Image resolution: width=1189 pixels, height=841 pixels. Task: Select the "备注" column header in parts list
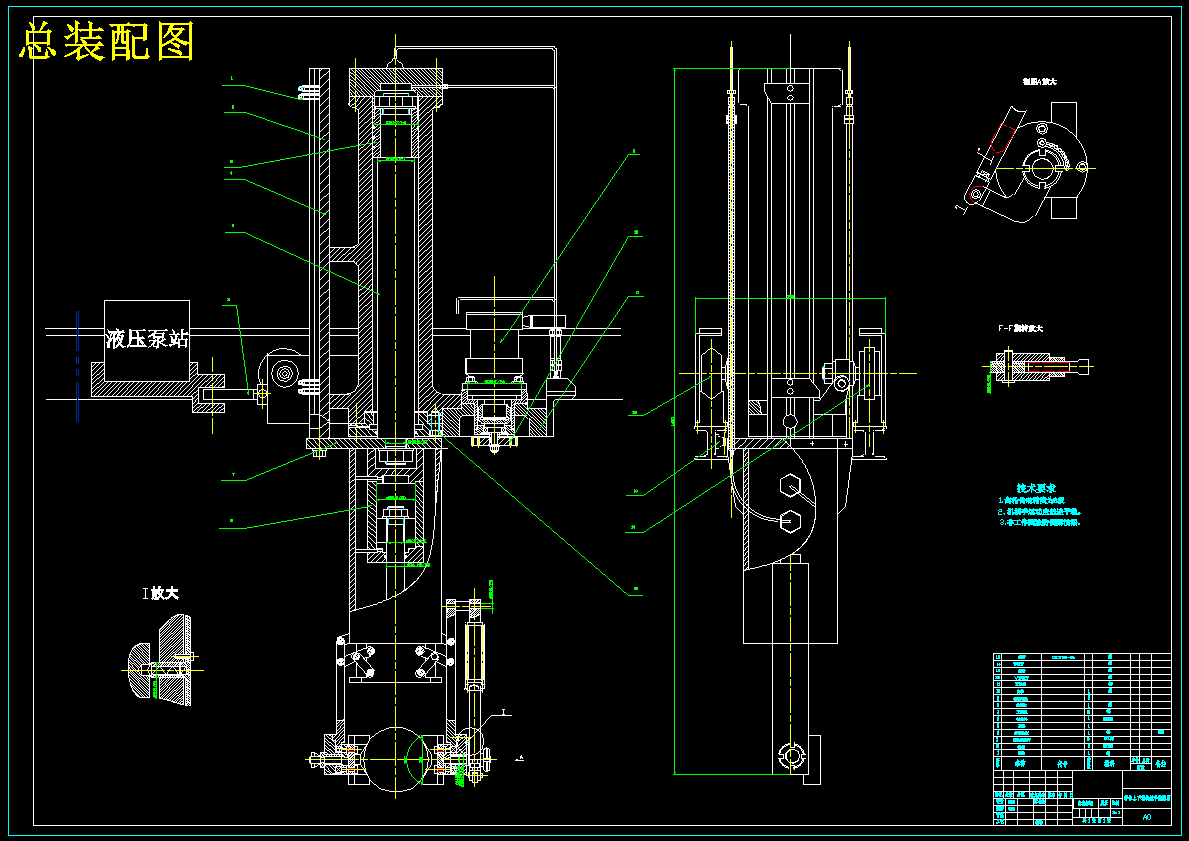coord(1160,764)
